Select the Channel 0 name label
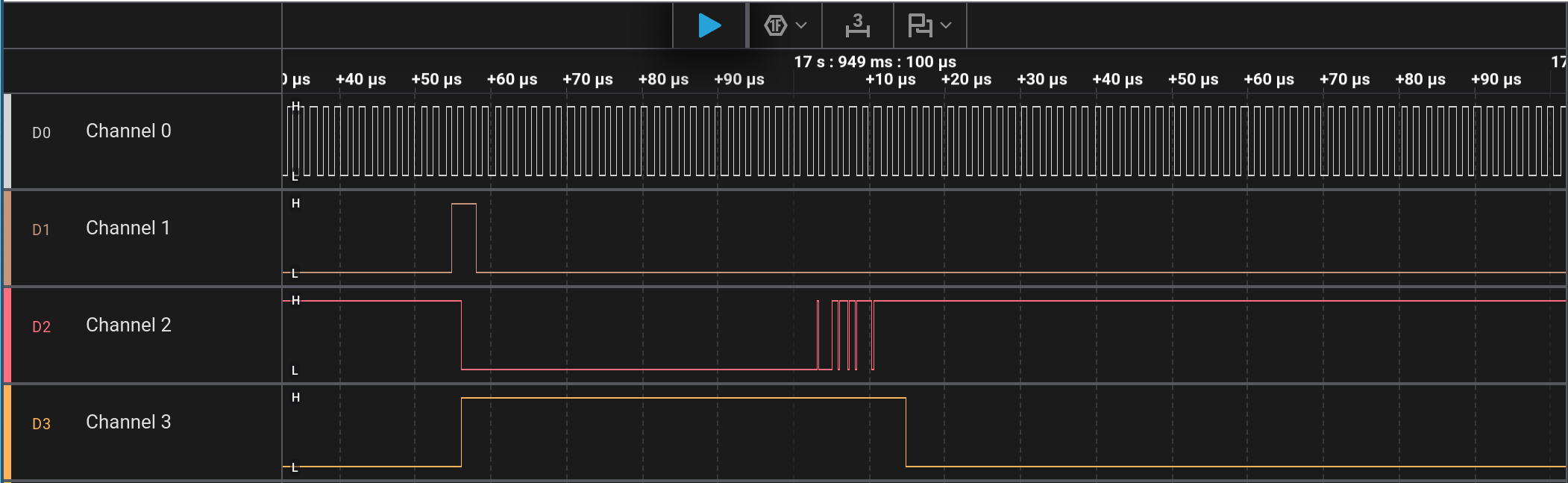 pos(128,131)
